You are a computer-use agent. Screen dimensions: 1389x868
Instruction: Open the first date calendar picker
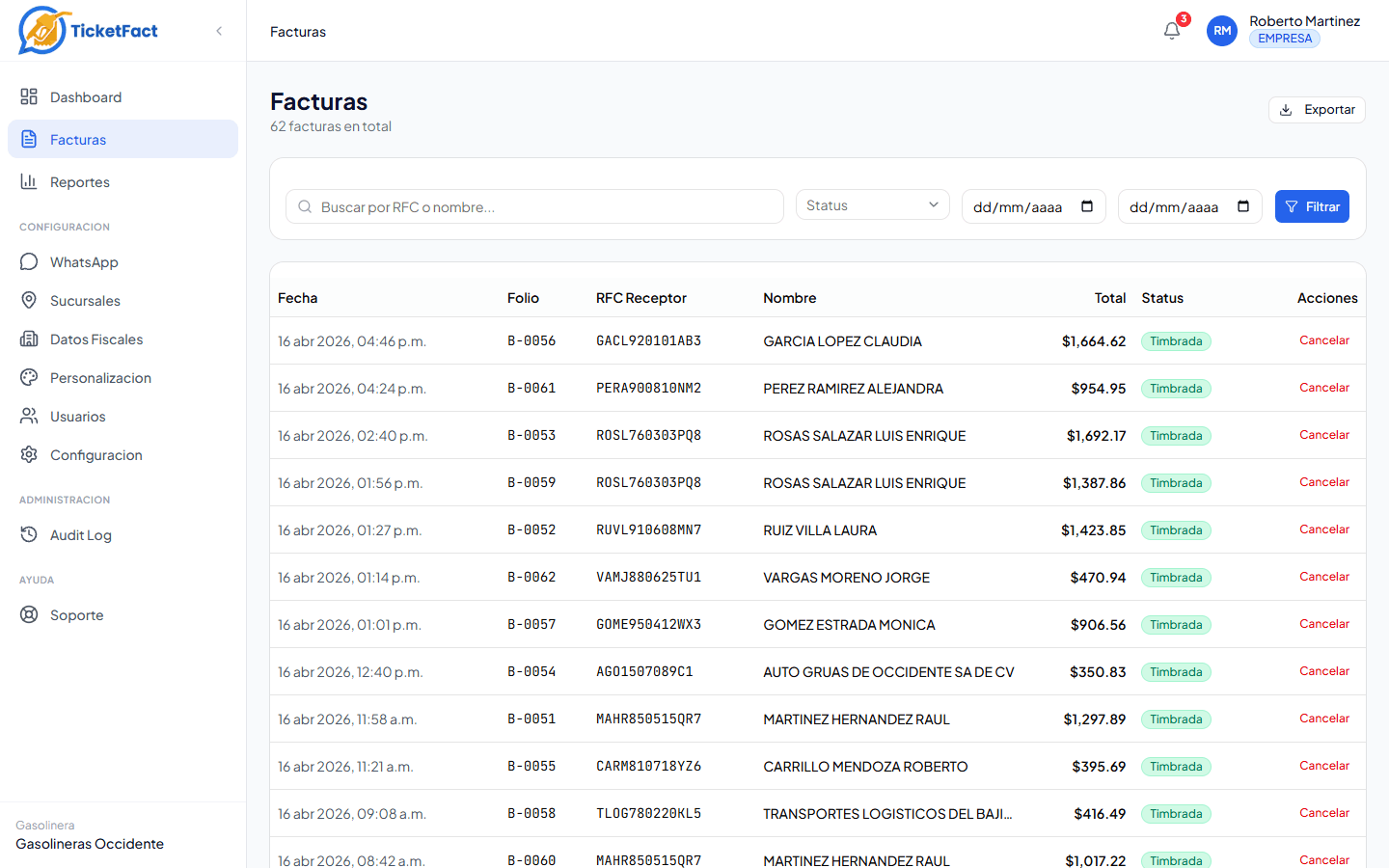1087,206
